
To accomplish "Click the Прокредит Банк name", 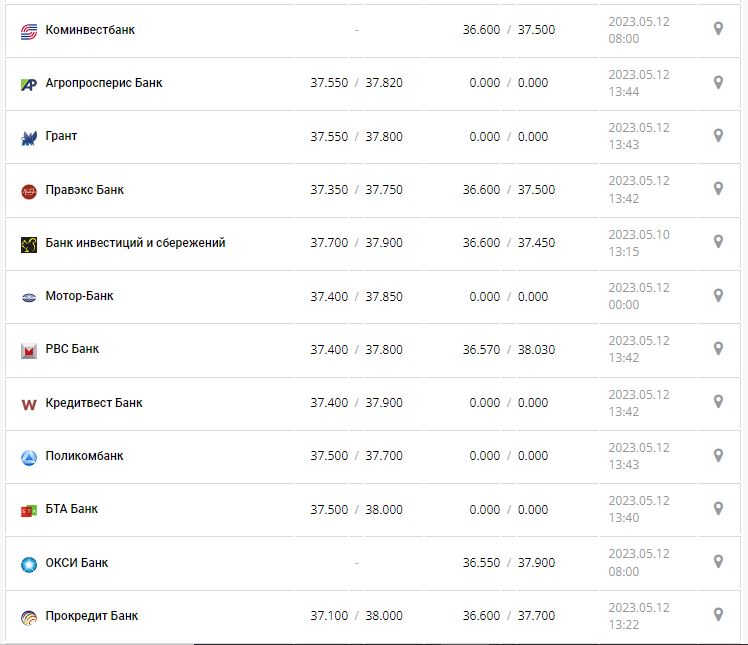I will [x=92, y=616].
